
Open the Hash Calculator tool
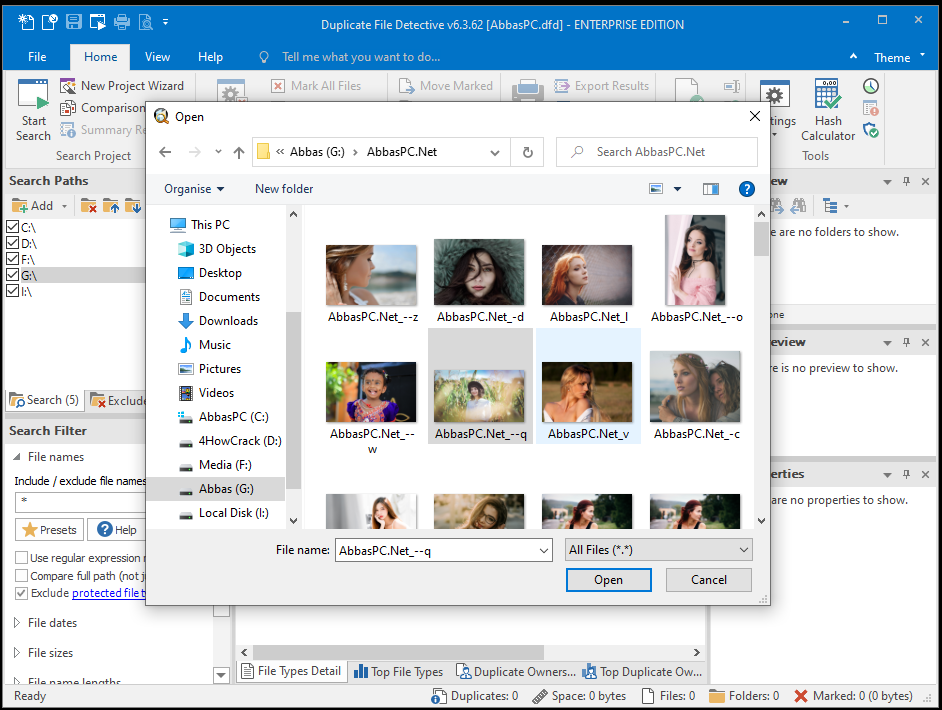[x=827, y=111]
